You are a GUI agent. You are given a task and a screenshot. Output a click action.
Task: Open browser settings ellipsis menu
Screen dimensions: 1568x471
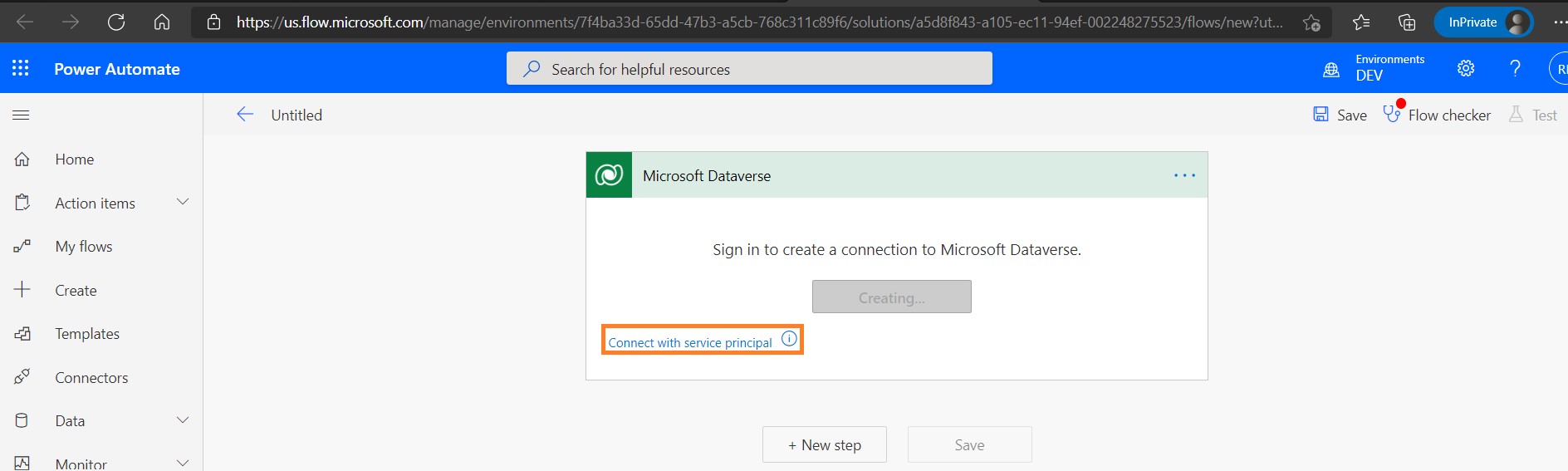point(1559,22)
